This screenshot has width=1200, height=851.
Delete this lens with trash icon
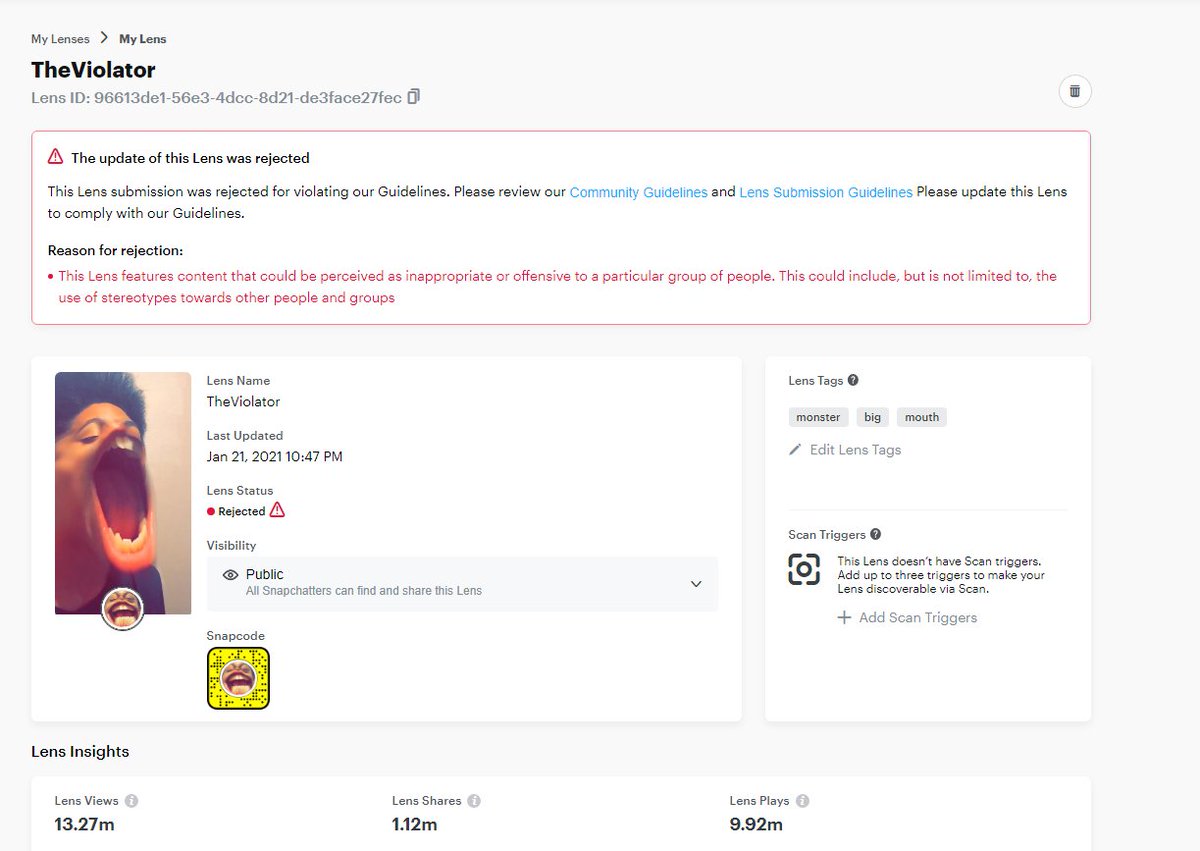[x=1075, y=91]
